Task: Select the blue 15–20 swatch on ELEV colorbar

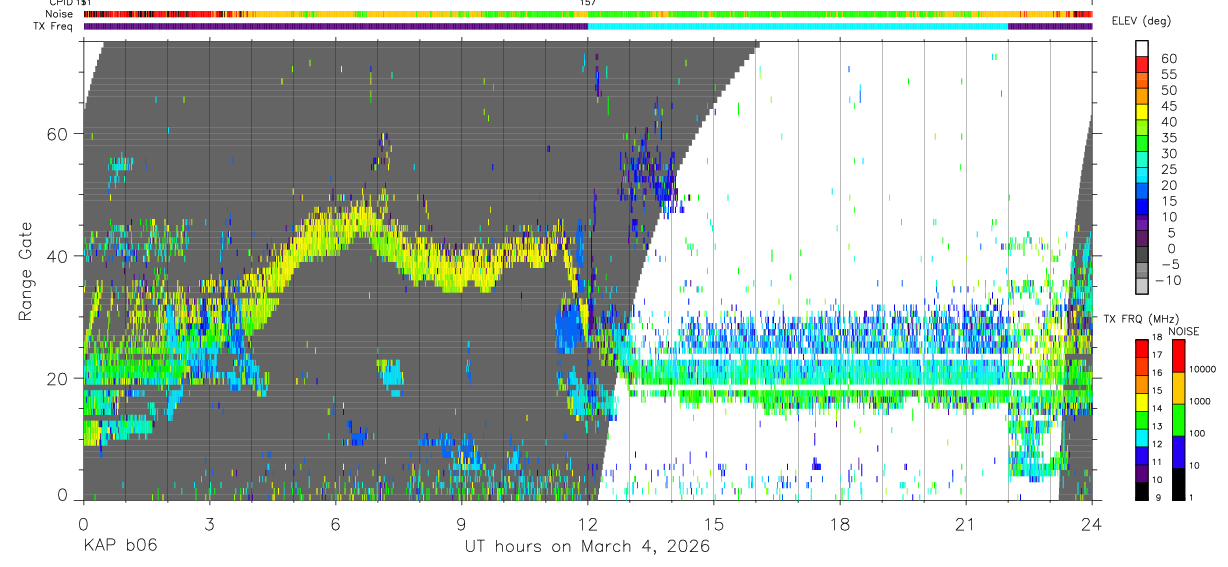Action: (1143, 193)
